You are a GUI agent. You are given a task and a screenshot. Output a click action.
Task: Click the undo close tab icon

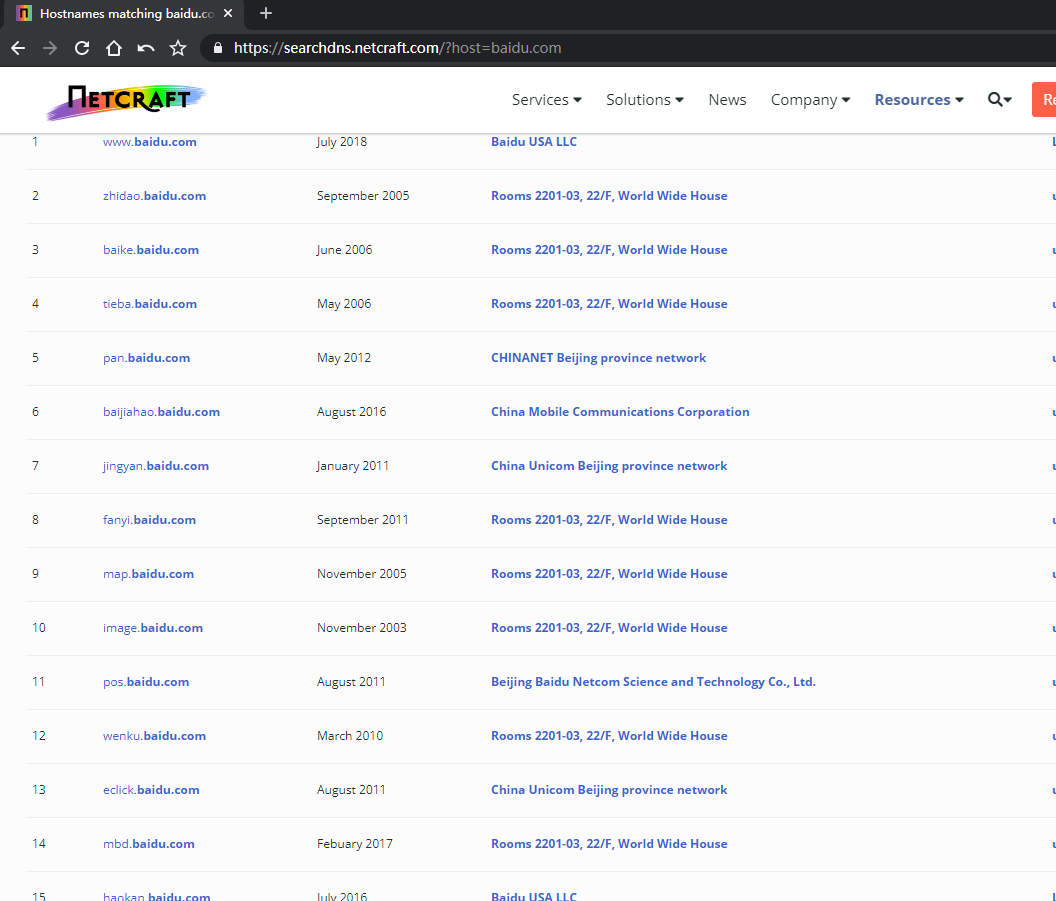coord(146,48)
